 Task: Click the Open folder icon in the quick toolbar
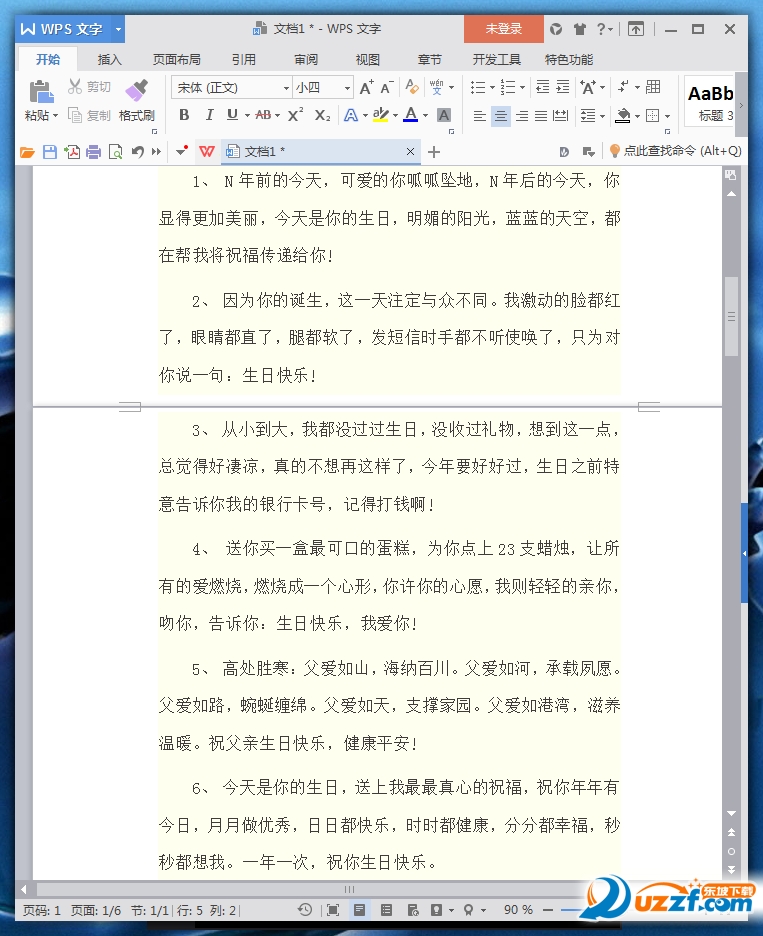[x=27, y=152]
